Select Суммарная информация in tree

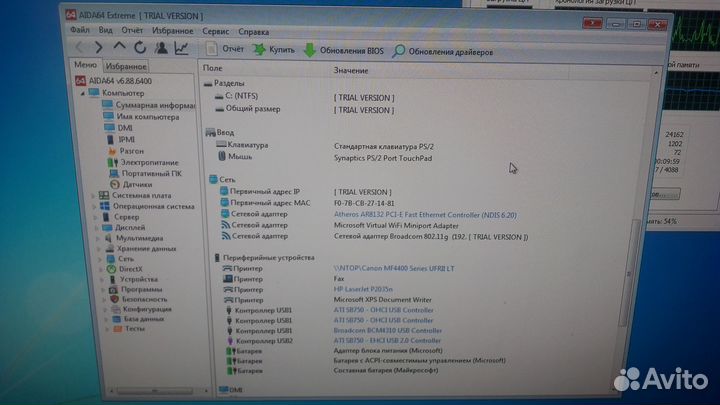point(149,105)
